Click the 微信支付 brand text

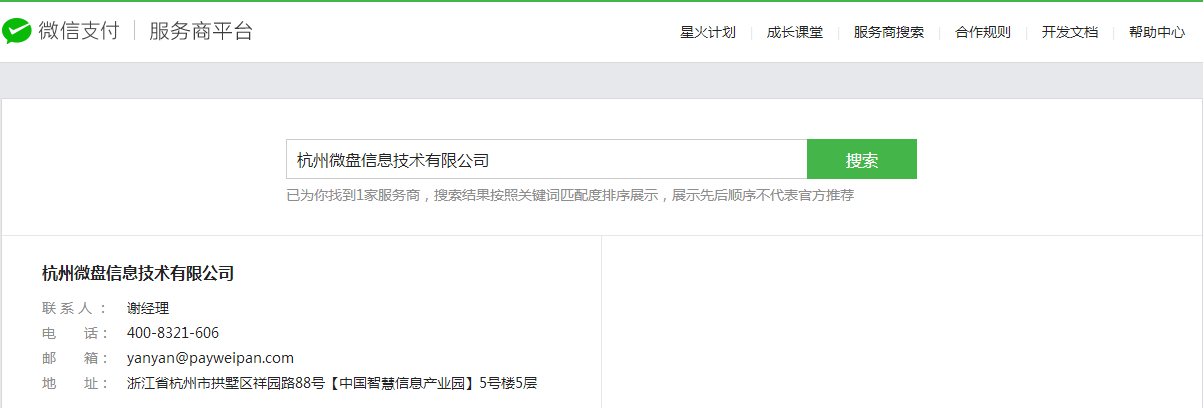(x=78, y=31)
